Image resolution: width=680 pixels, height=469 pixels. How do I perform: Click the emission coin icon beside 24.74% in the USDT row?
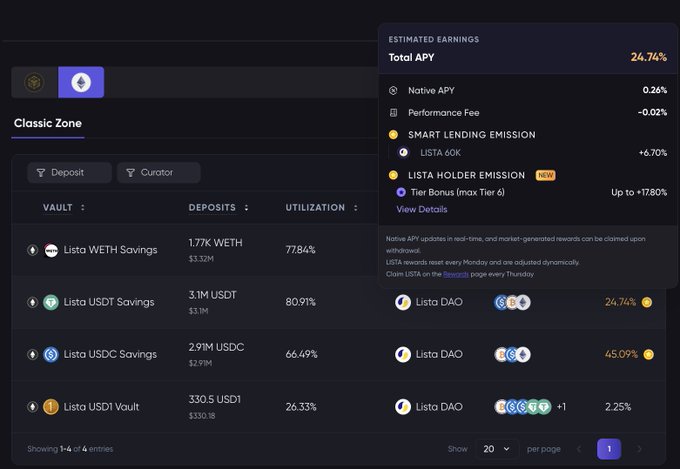coord(647,302)
